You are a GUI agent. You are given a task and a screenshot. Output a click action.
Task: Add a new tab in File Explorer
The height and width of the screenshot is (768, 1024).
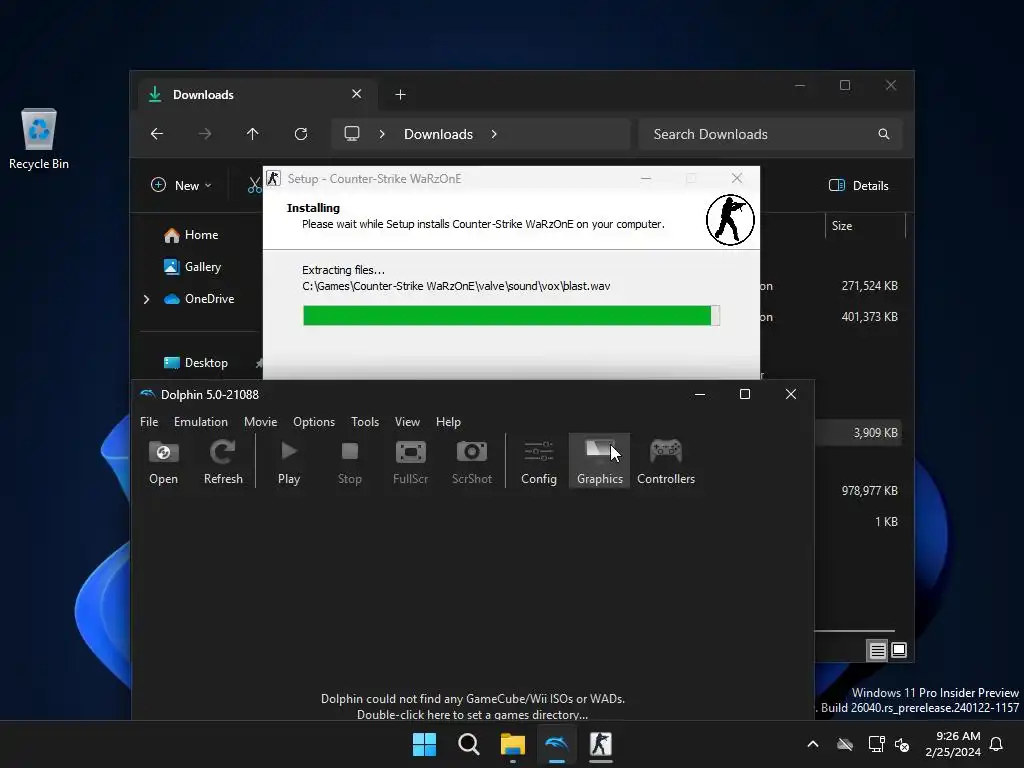(400, 95)
